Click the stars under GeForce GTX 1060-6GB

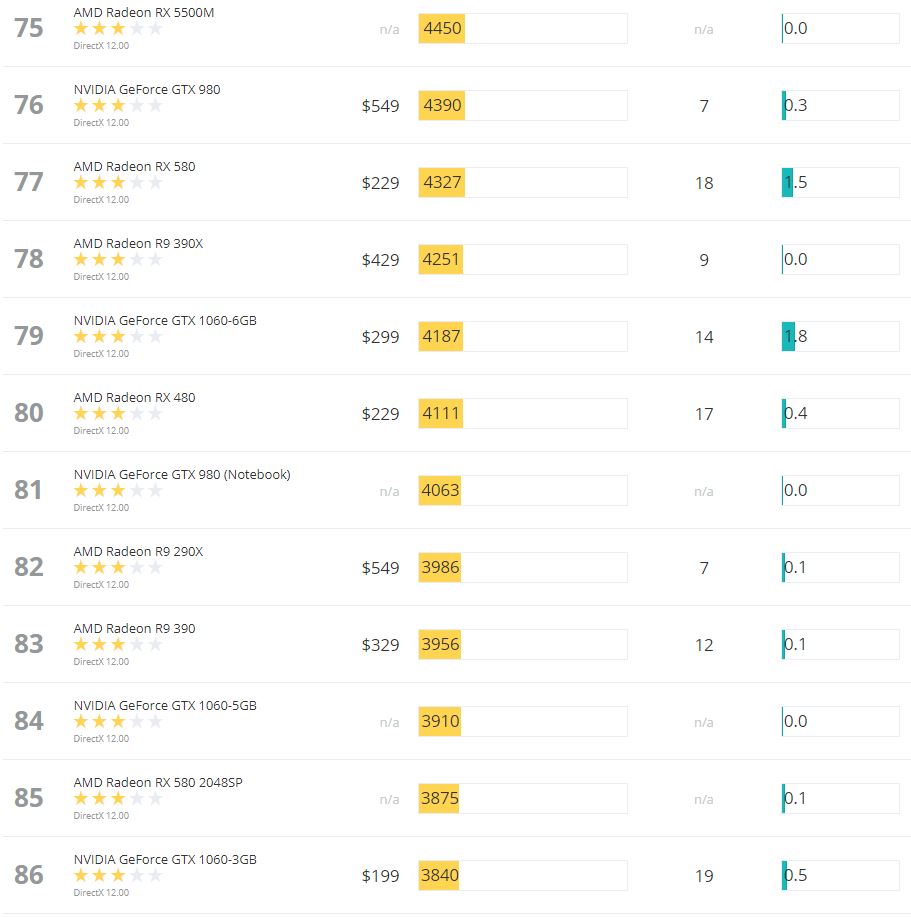point(118,336)
